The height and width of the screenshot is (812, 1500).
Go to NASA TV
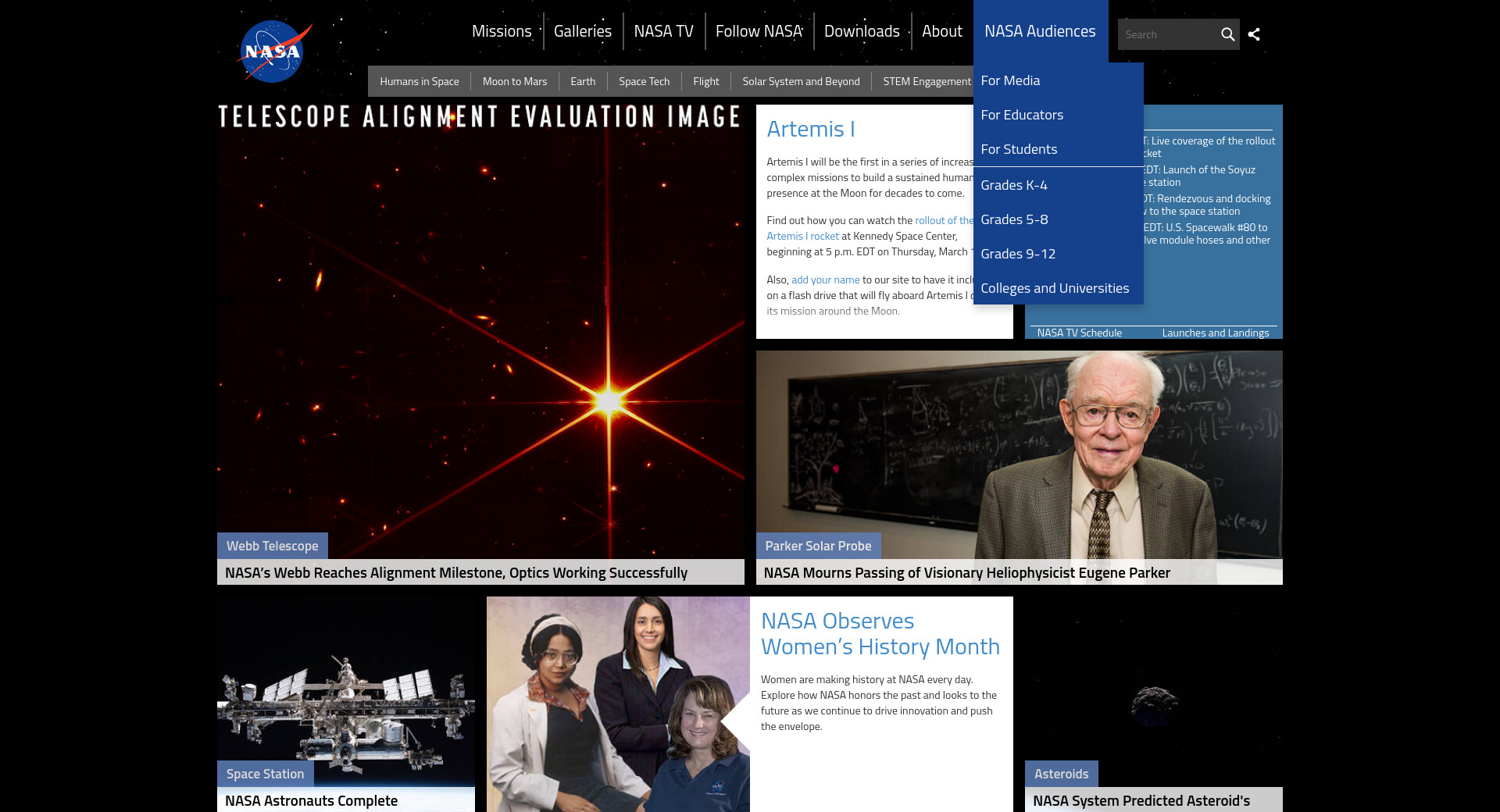664,31
